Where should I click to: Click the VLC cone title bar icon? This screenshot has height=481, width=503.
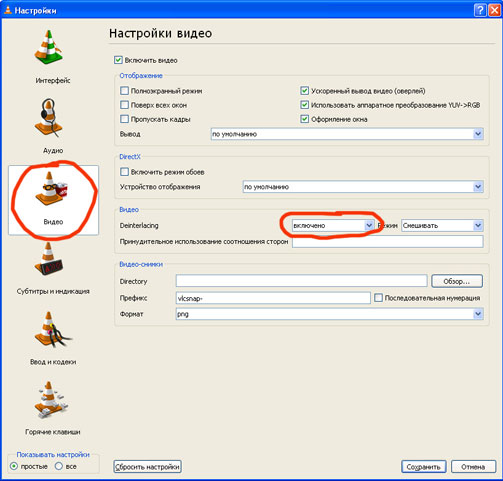pos(8,10)
